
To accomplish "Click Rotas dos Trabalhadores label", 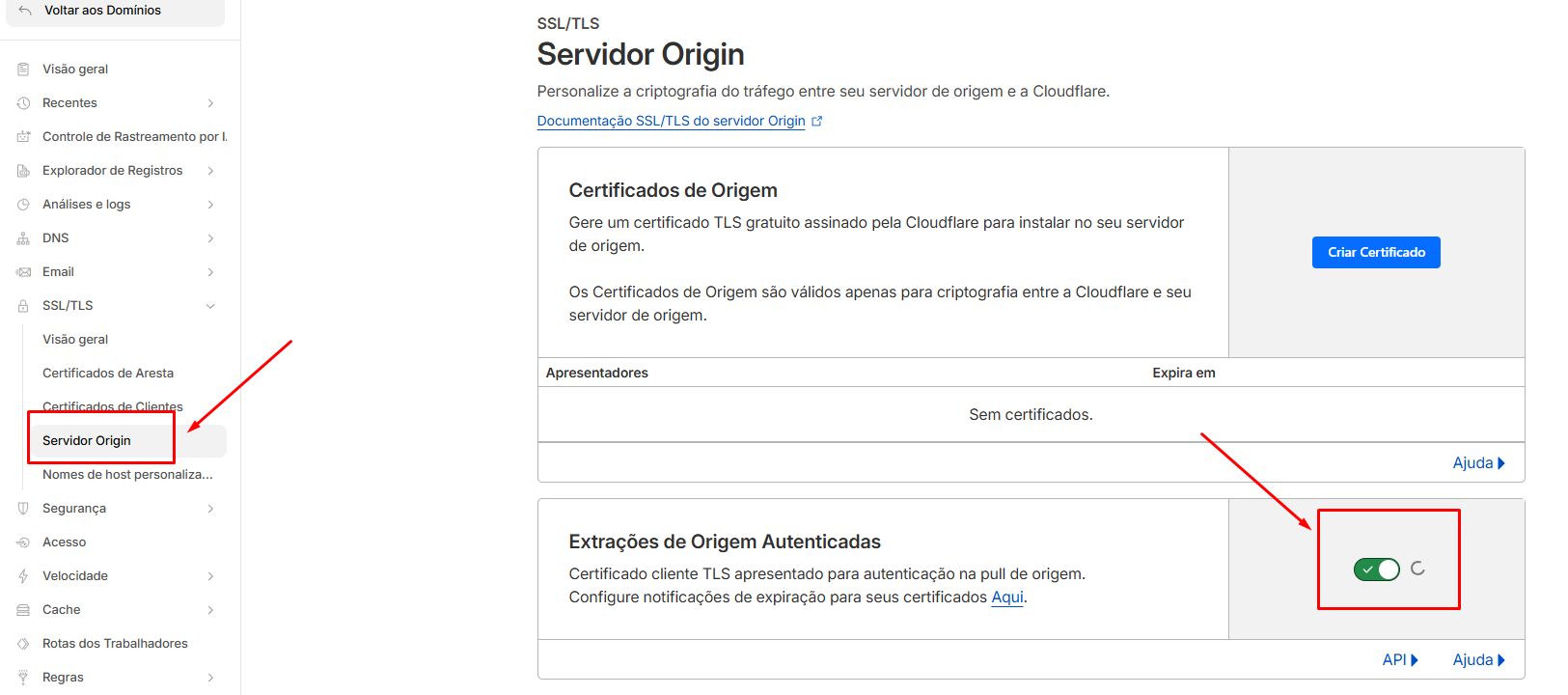I will (115, 644).
